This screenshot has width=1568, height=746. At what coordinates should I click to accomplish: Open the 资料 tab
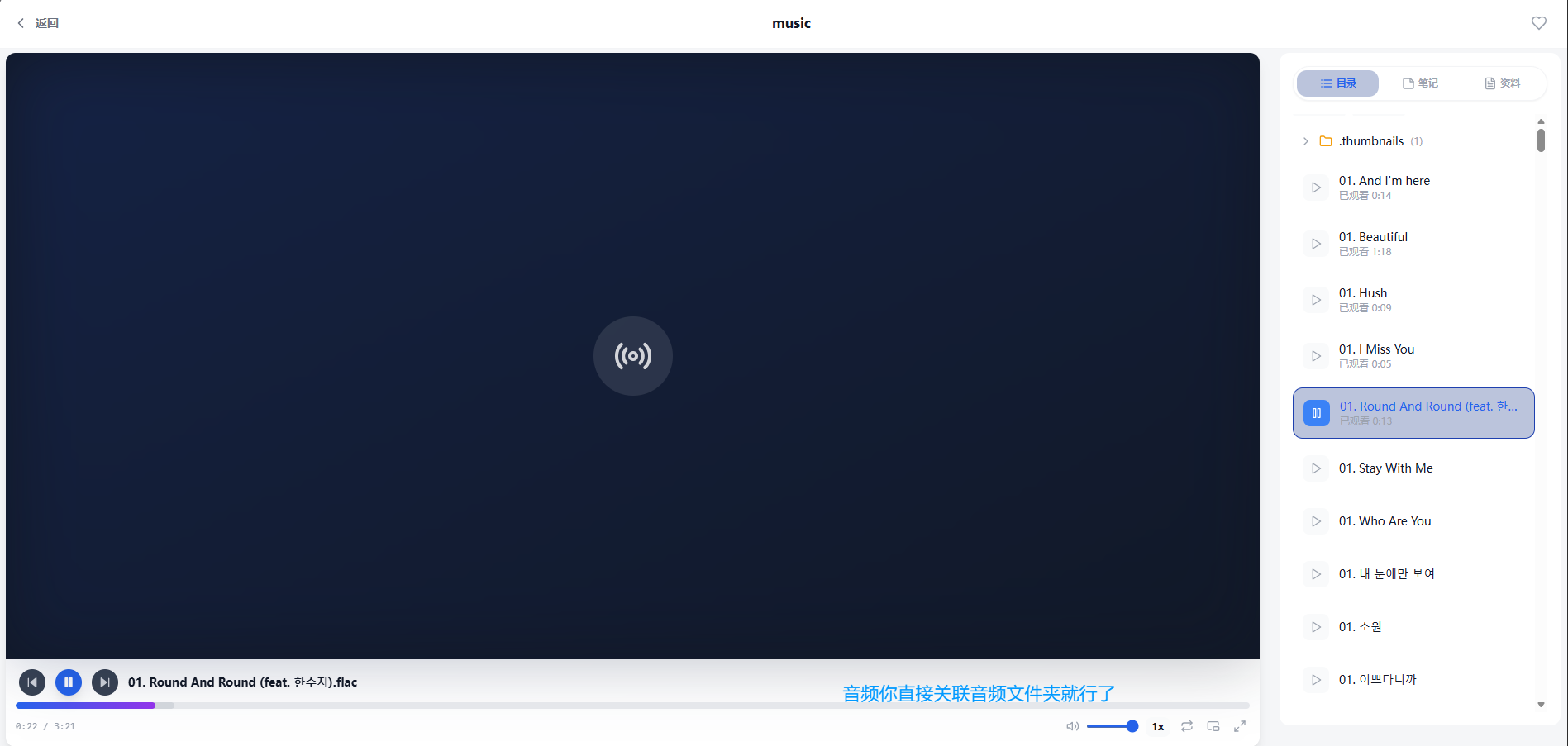coord(1504,83)
